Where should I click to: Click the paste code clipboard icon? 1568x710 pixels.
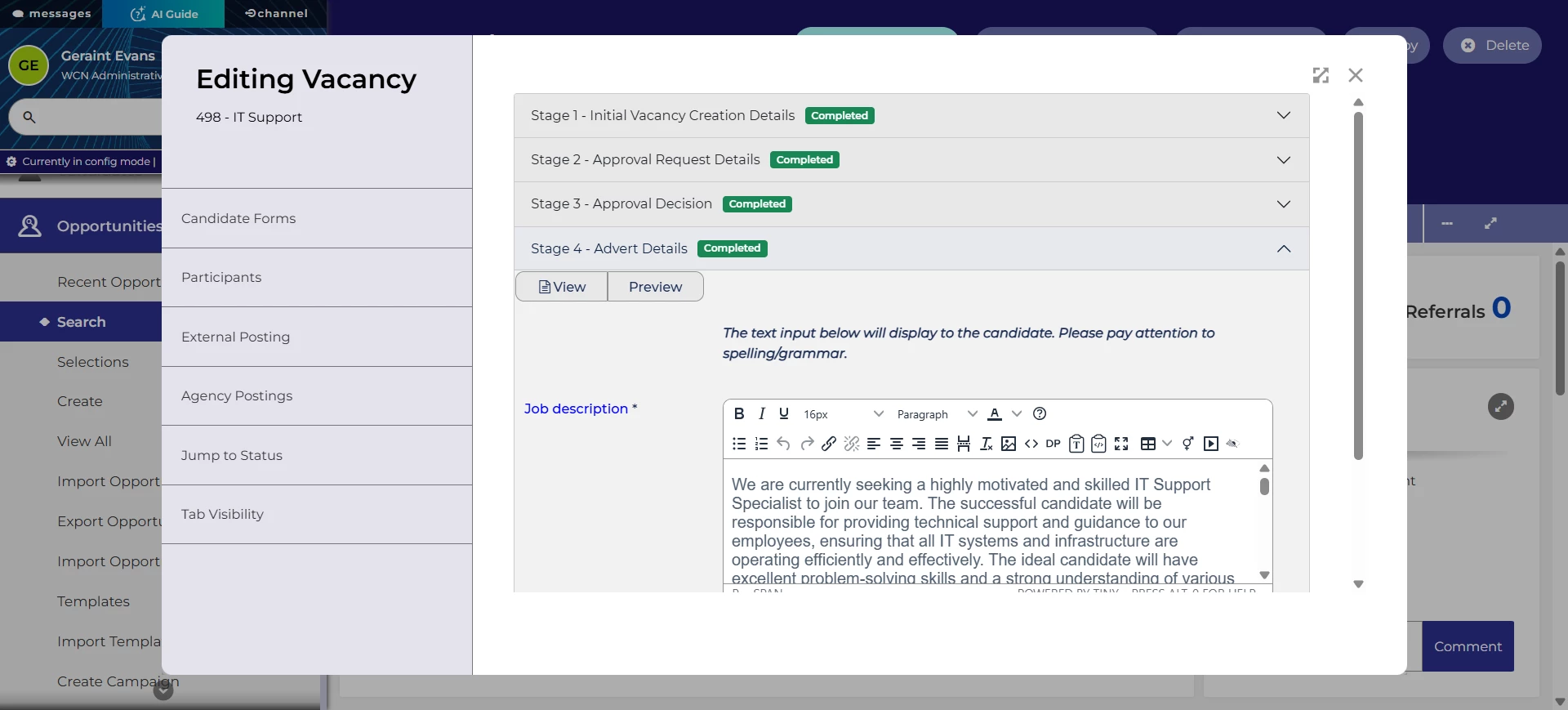point(1098,444)
